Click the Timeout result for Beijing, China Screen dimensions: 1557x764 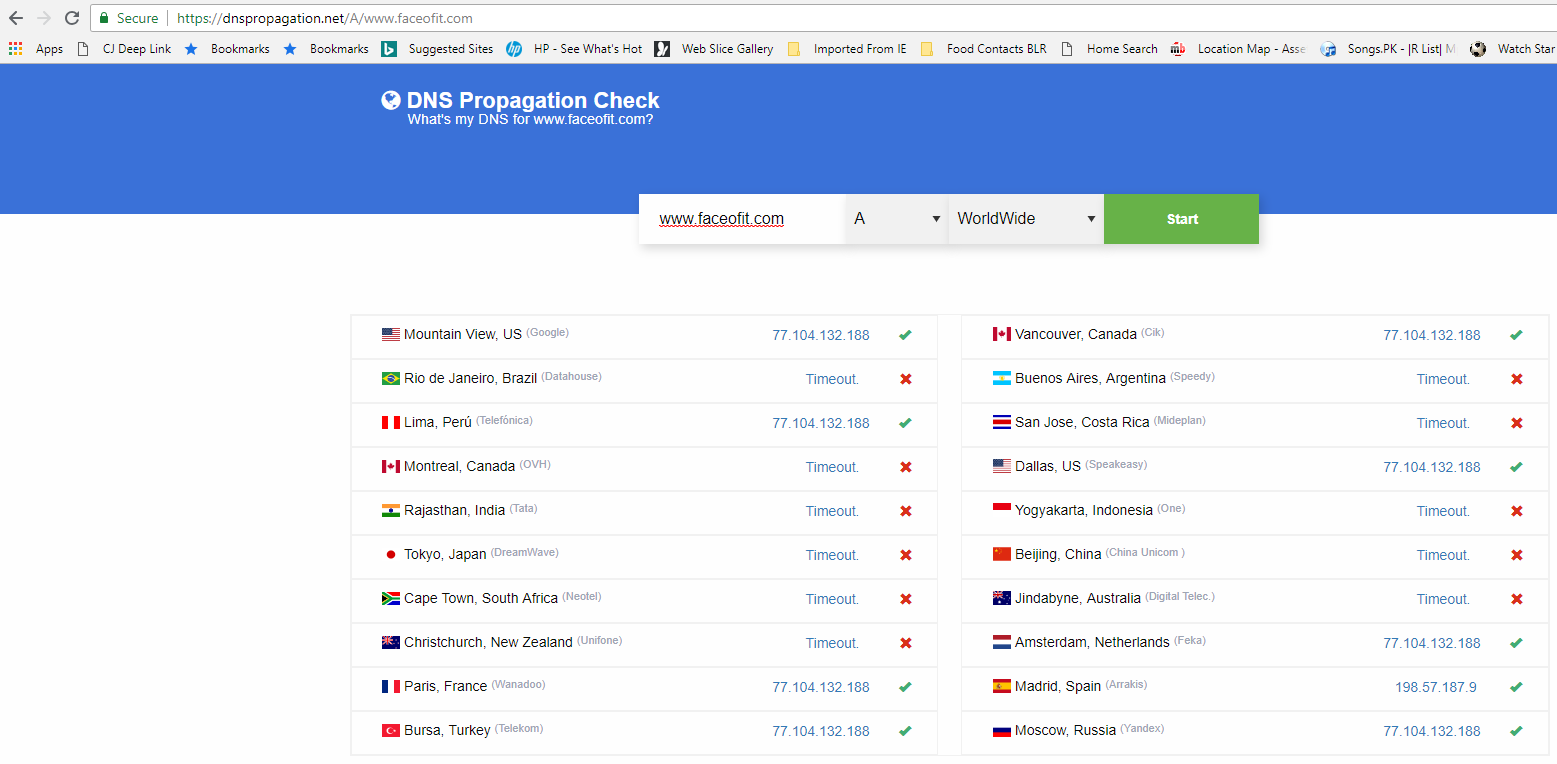(x=1443, y=555)
